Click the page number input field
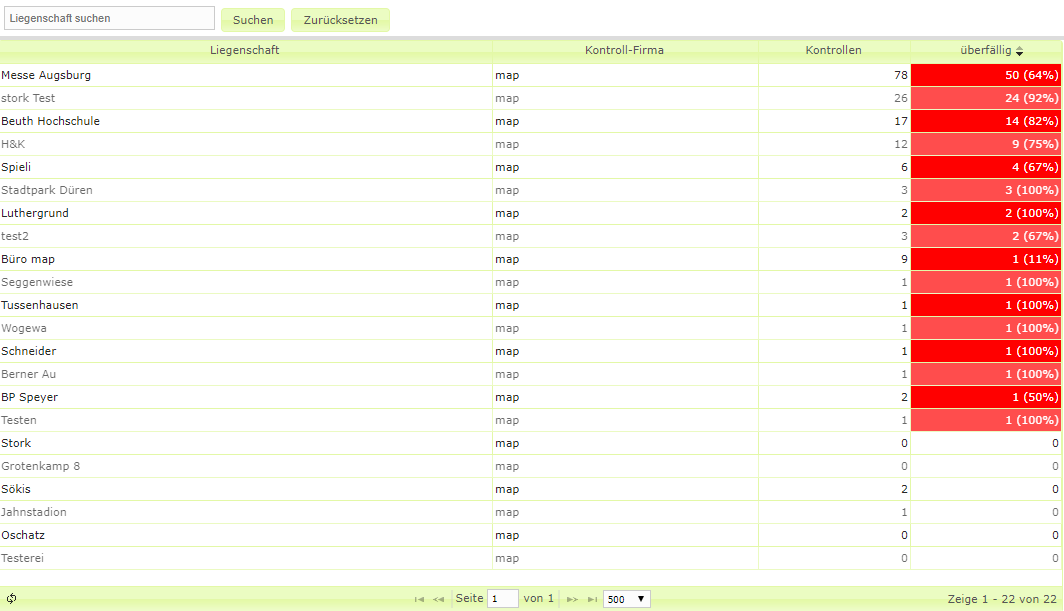This screenshot has width=1064, height=611. click(x=502, y=599)
